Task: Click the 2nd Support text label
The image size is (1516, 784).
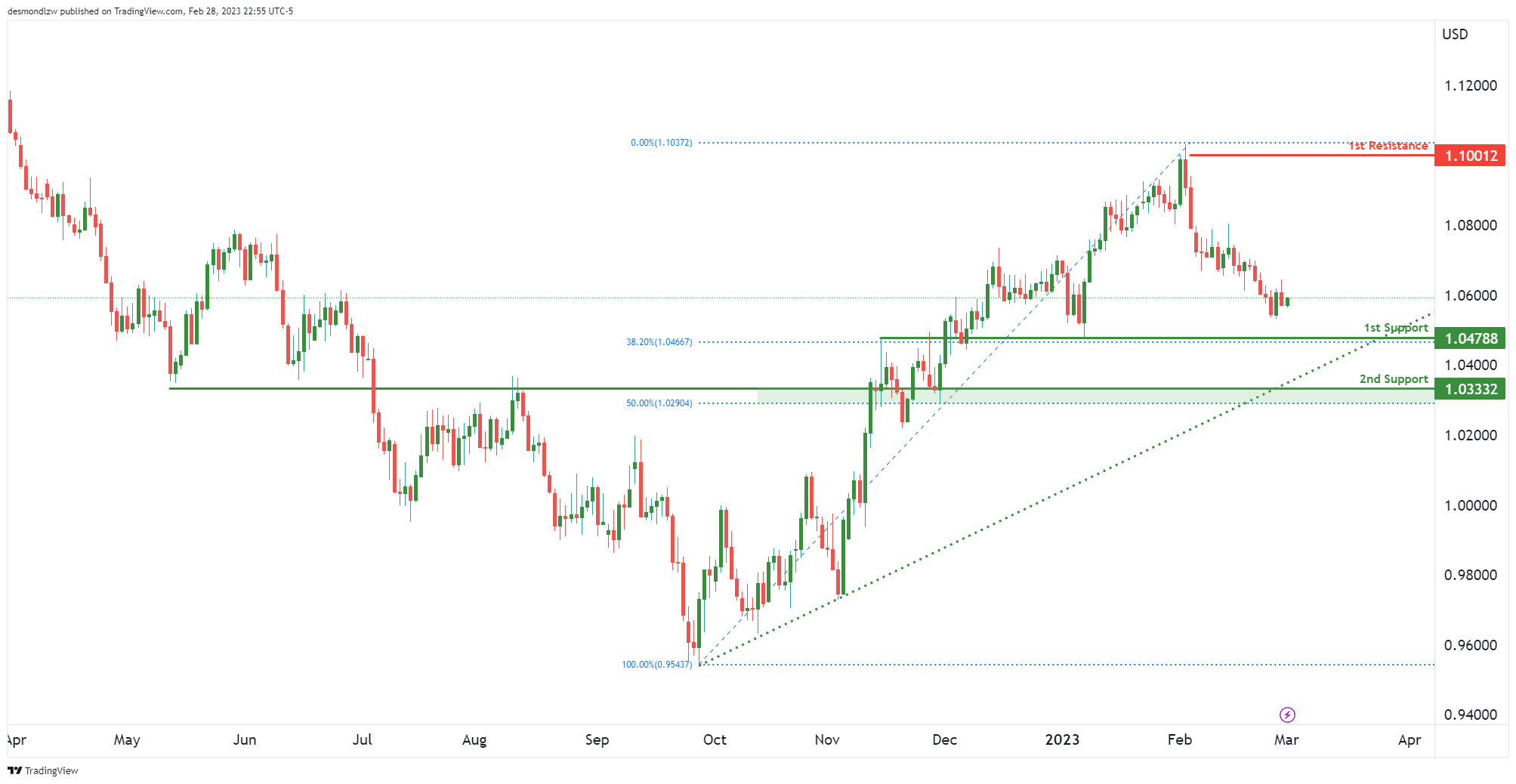Action: pos(1393,379)
